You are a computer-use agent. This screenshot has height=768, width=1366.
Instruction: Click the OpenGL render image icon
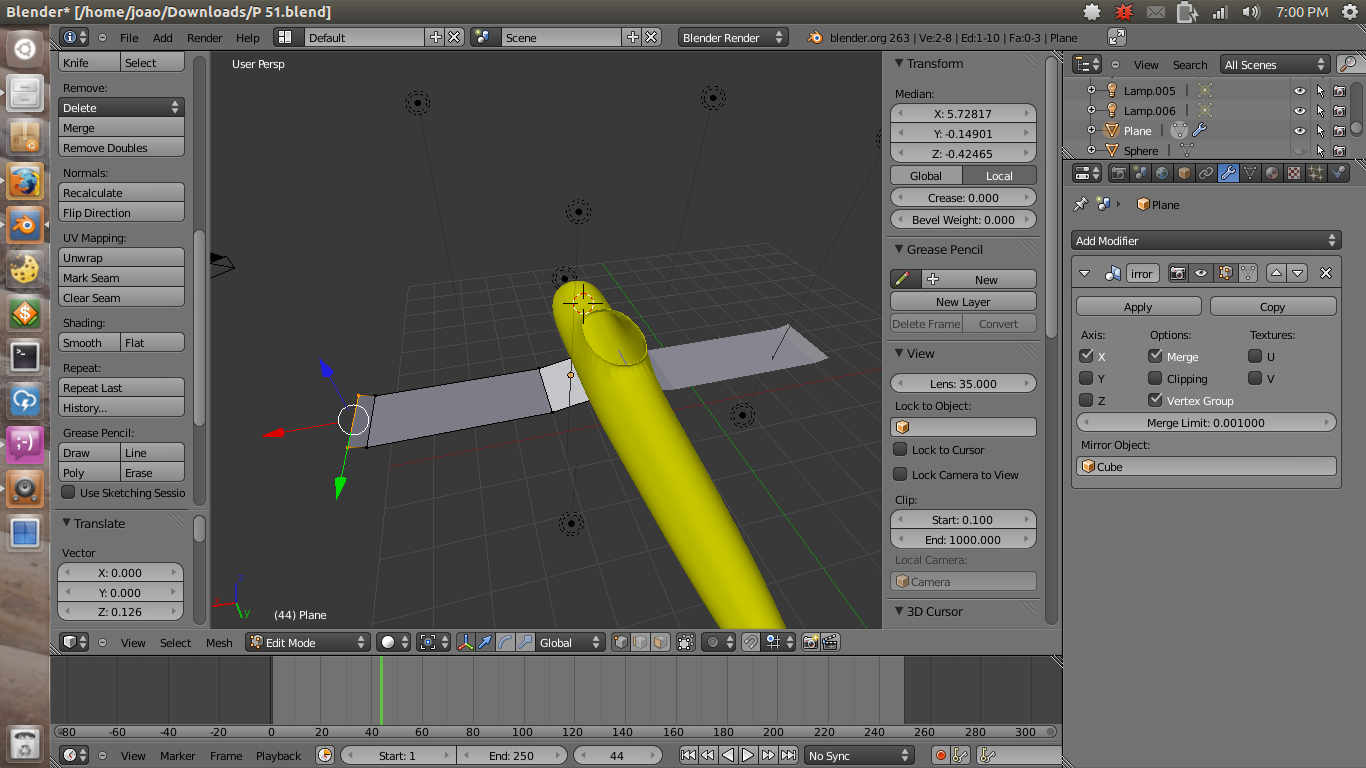[x=811, y=642]
